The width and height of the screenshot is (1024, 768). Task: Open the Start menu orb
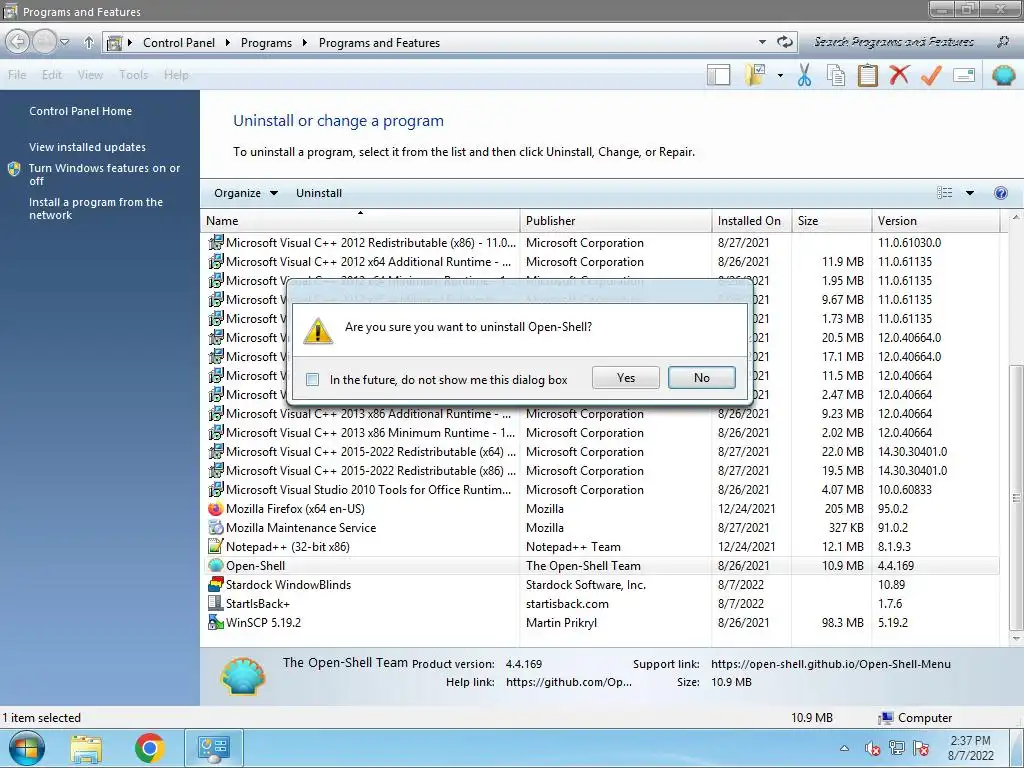click(x=27, y=748)
